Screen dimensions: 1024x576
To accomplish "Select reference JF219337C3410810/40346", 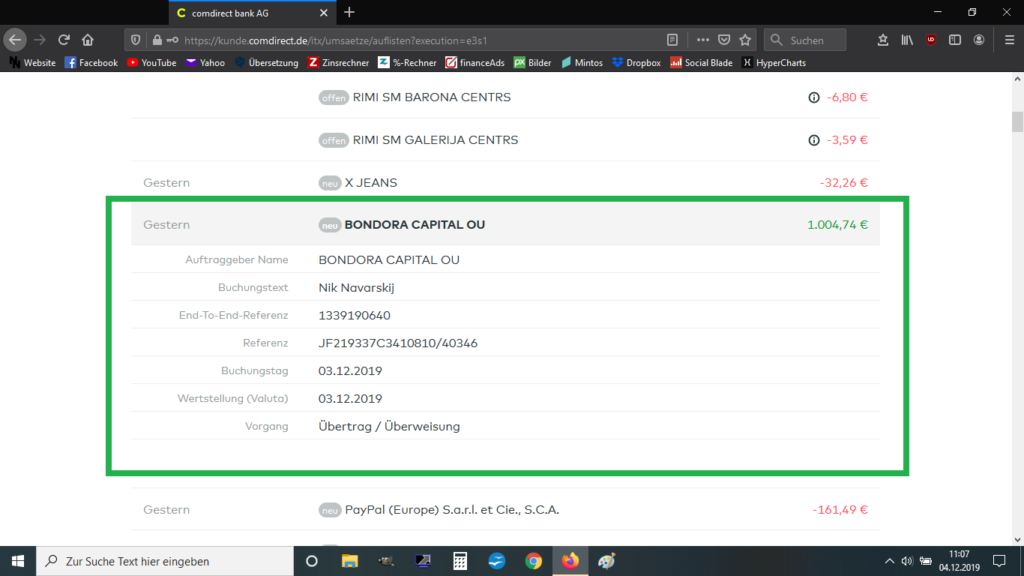I will 398,343.
